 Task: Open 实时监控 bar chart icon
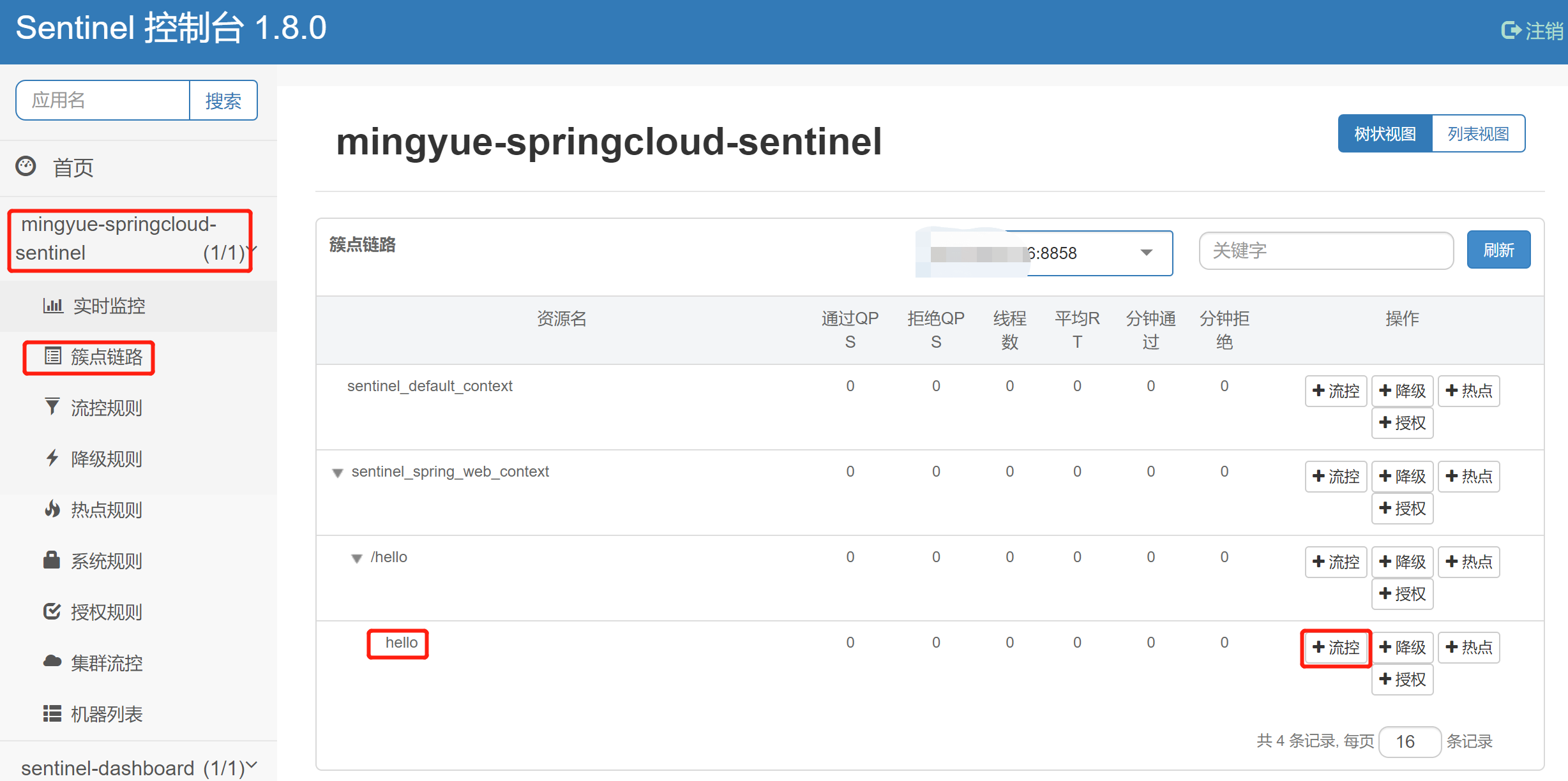pyautogui.click(x=52, y=306)
